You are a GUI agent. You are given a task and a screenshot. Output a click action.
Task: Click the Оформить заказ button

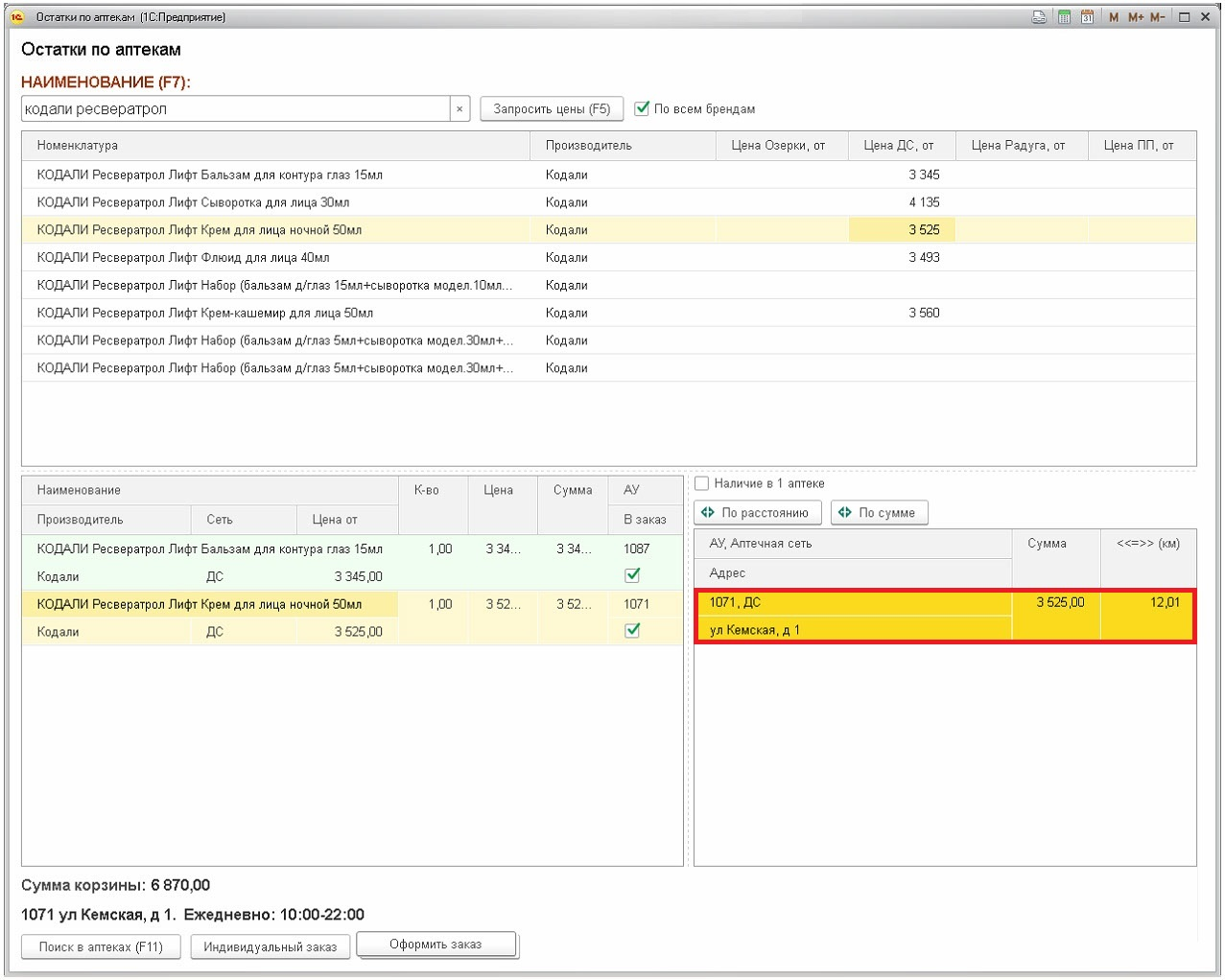point(436,945)
